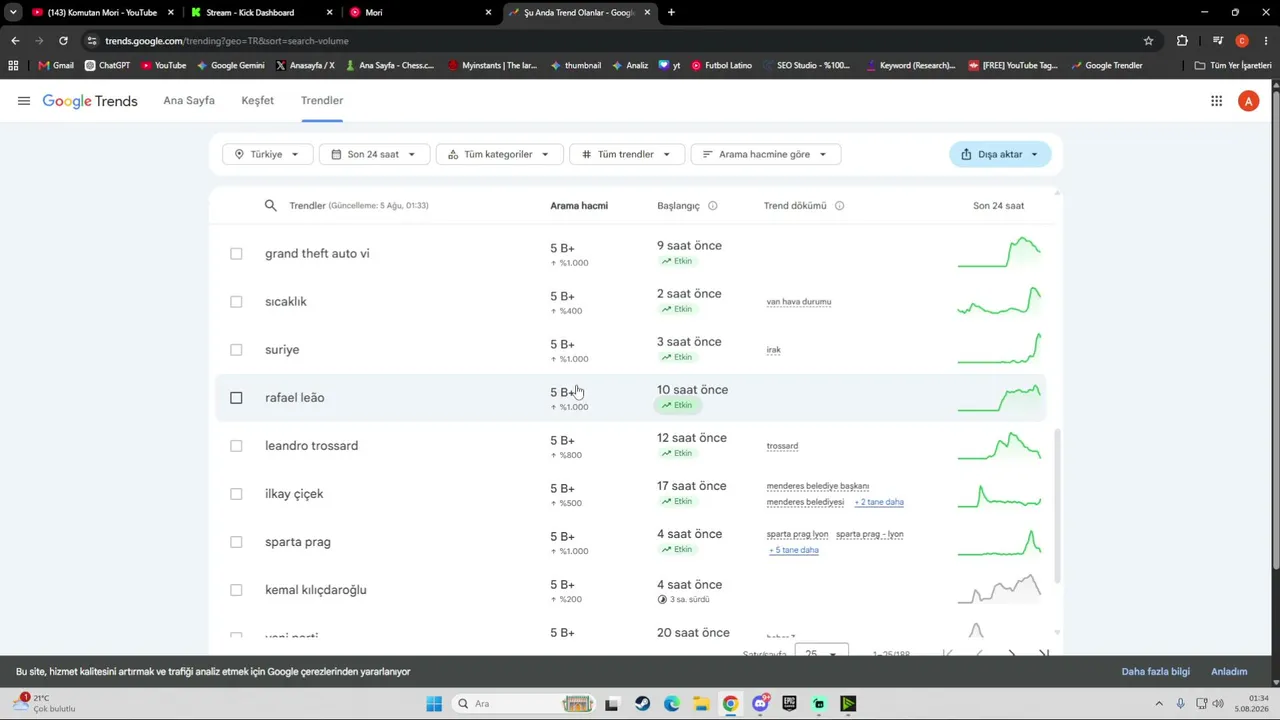The image size is (1280, 720).
Task: Click info icon next to Başlangıç
Action: click(713, 206)
